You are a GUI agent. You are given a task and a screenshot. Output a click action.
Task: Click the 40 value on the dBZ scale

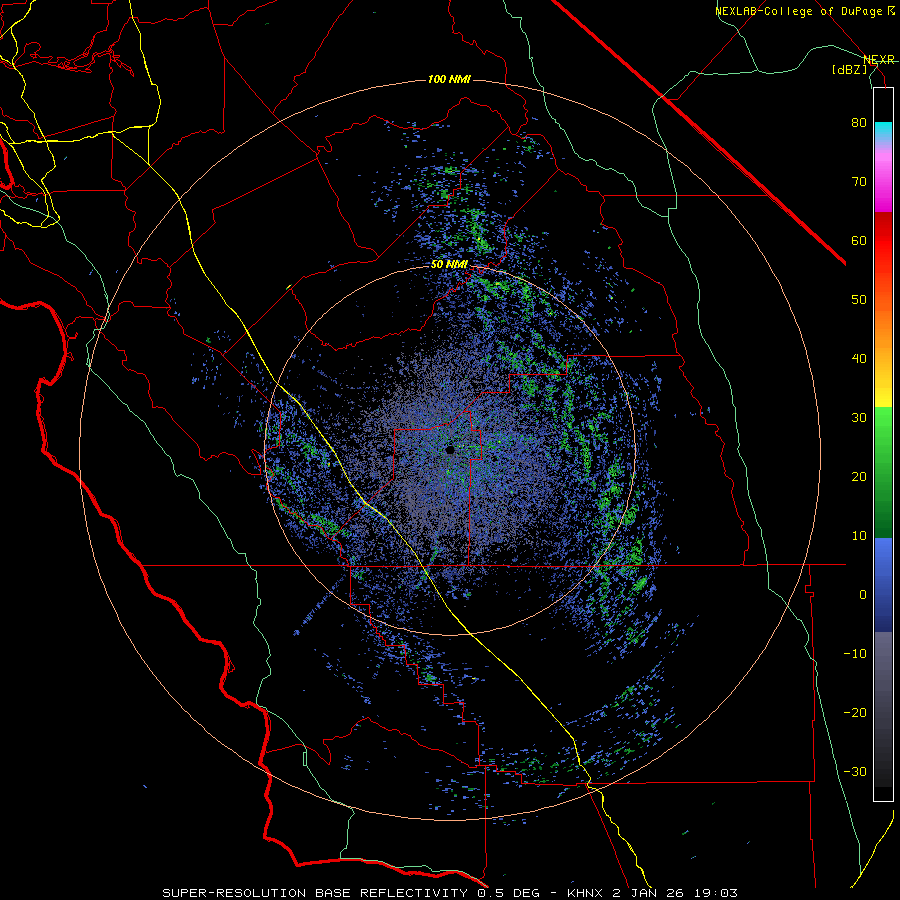859,359
